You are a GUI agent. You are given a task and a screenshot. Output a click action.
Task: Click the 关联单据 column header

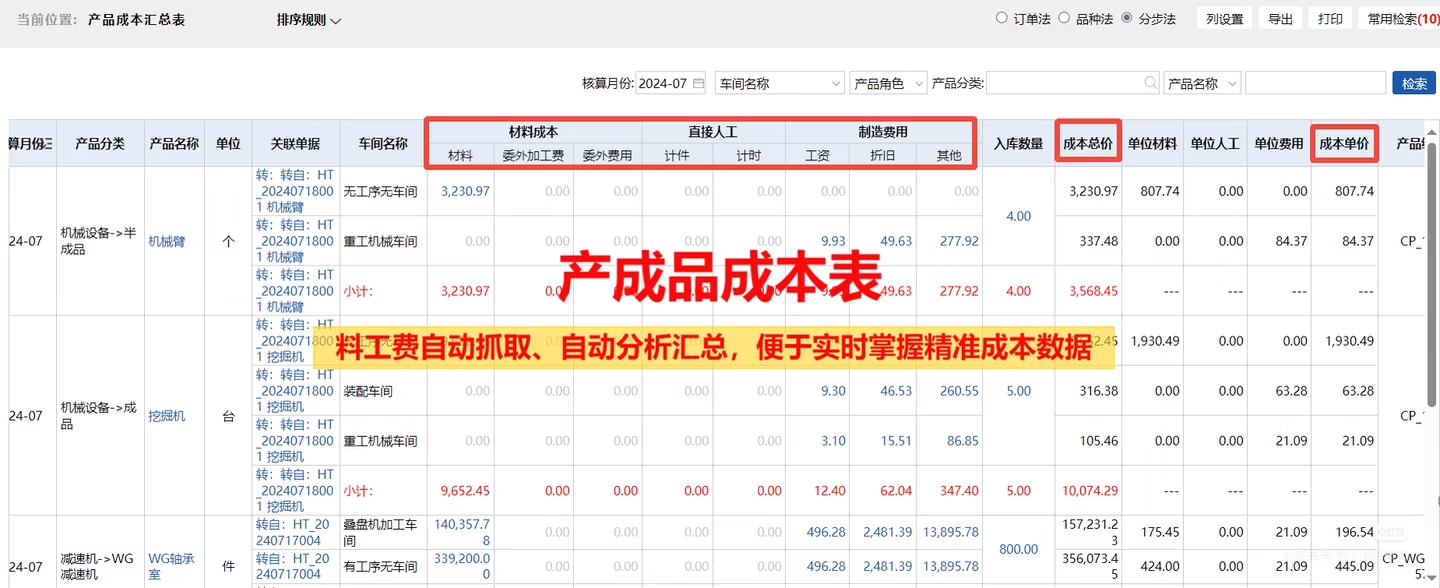pos(295,144)
